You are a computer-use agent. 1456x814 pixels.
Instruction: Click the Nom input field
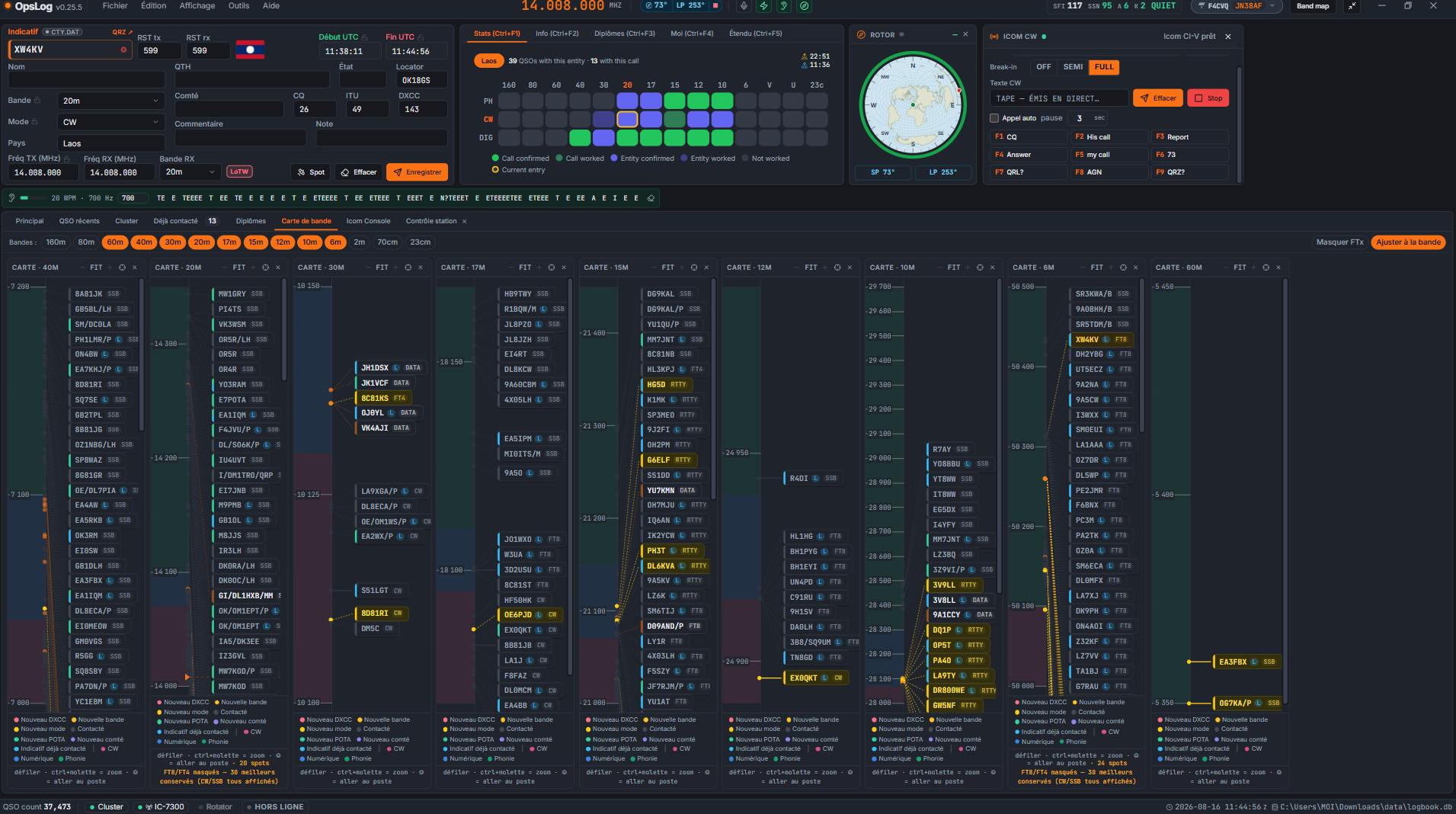[86, 79]
